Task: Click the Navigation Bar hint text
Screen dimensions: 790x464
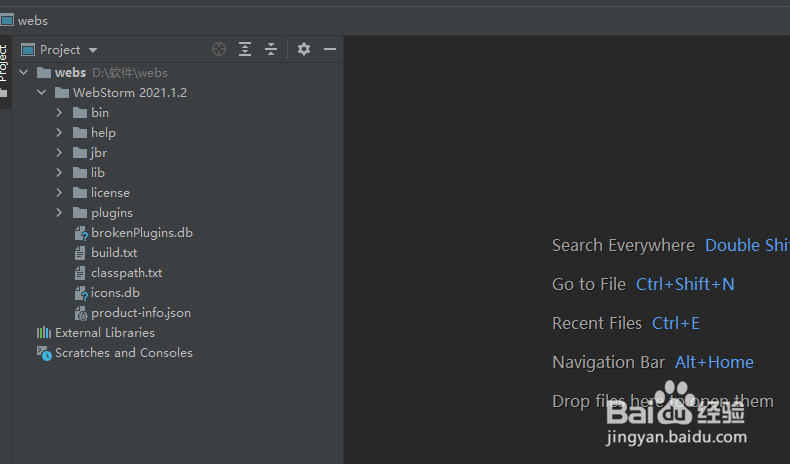Action: tap(609, 363)
